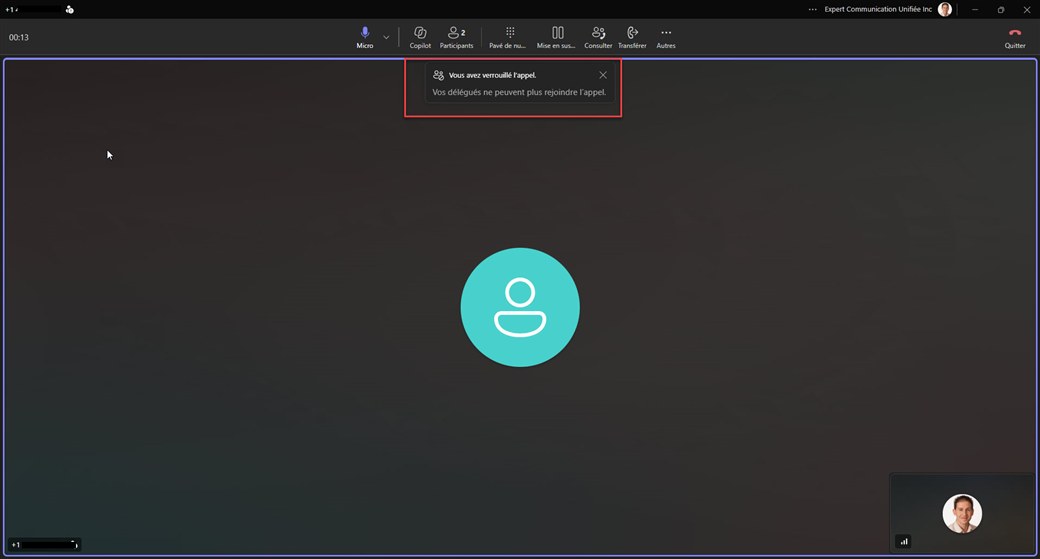Put the call on hold (Mise en suspens)
This screenshot has height=559, width=1040.
pyautogui.click(x=556, y=37)
